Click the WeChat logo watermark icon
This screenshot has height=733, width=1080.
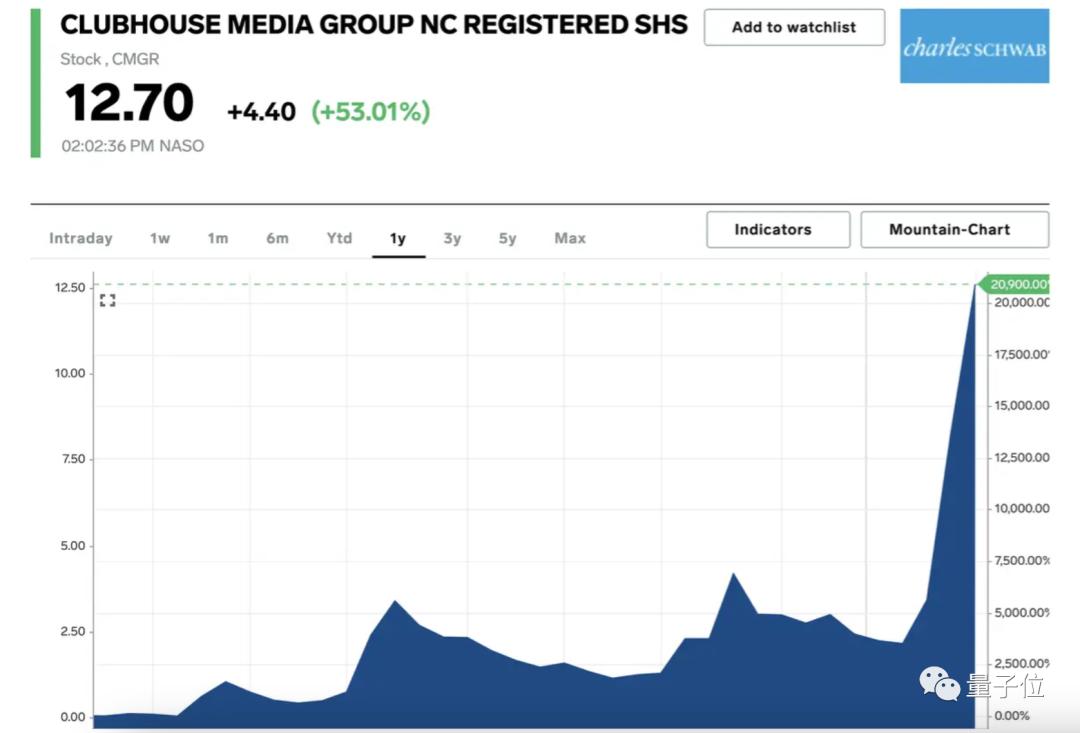coord(939,684)
